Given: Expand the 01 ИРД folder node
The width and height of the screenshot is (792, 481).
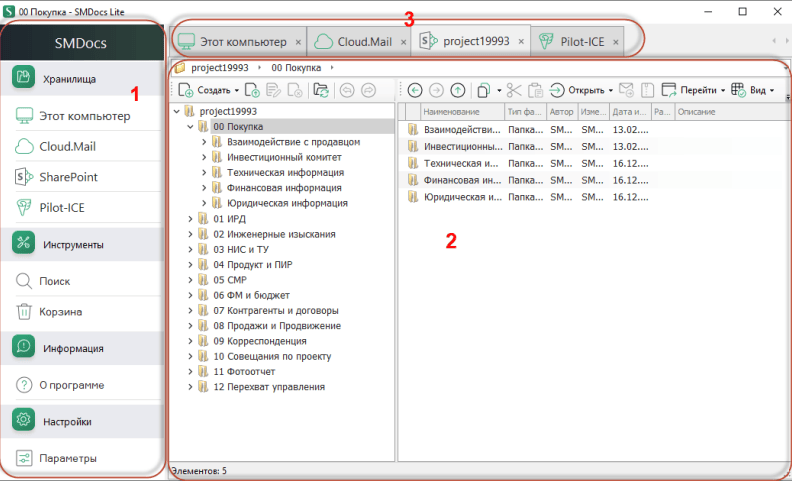Looking at the screenshot, I should [x=190, y=218].
